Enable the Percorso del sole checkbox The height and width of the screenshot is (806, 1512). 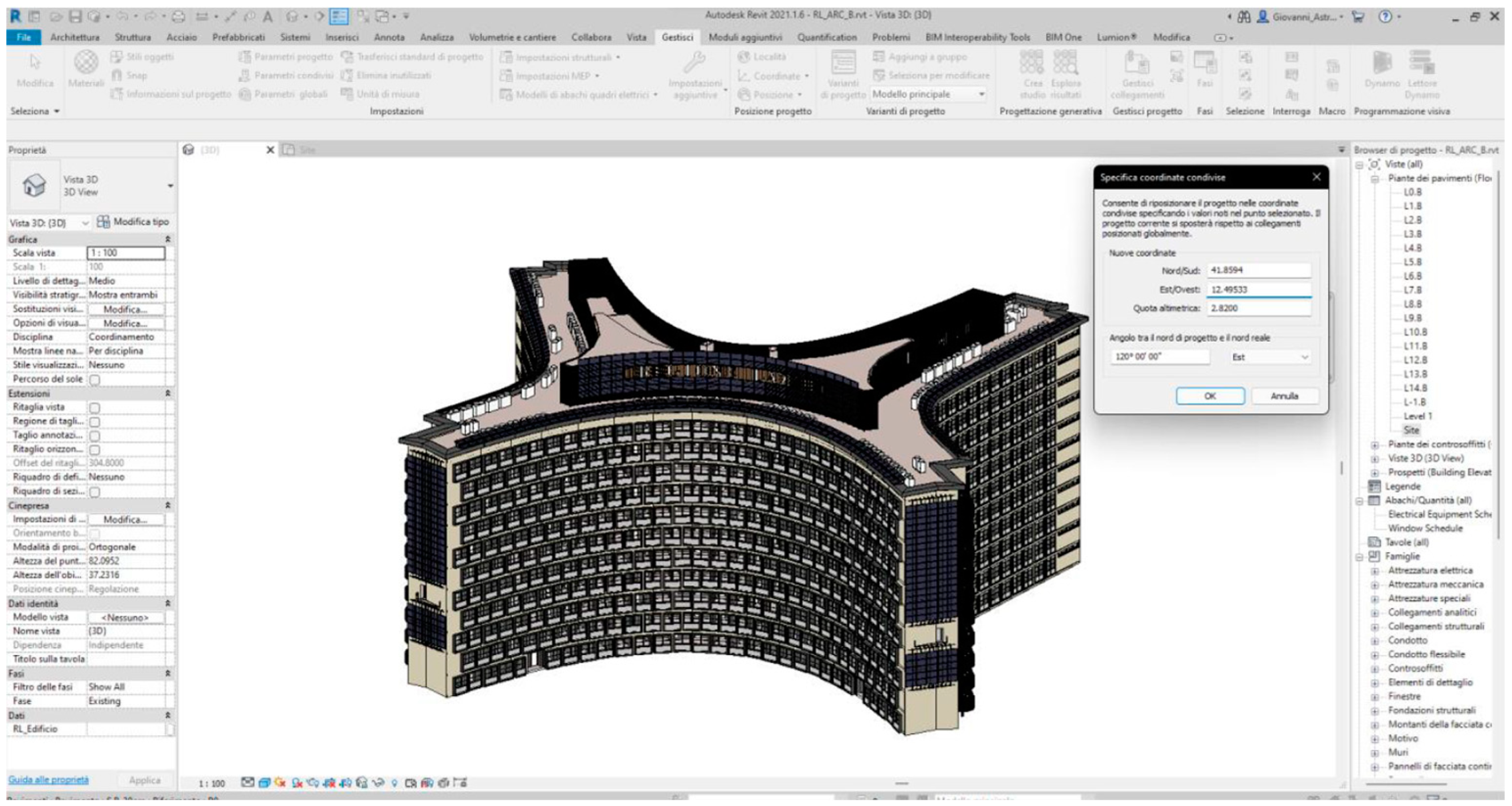pyautogui.click(x=94, y=380)
